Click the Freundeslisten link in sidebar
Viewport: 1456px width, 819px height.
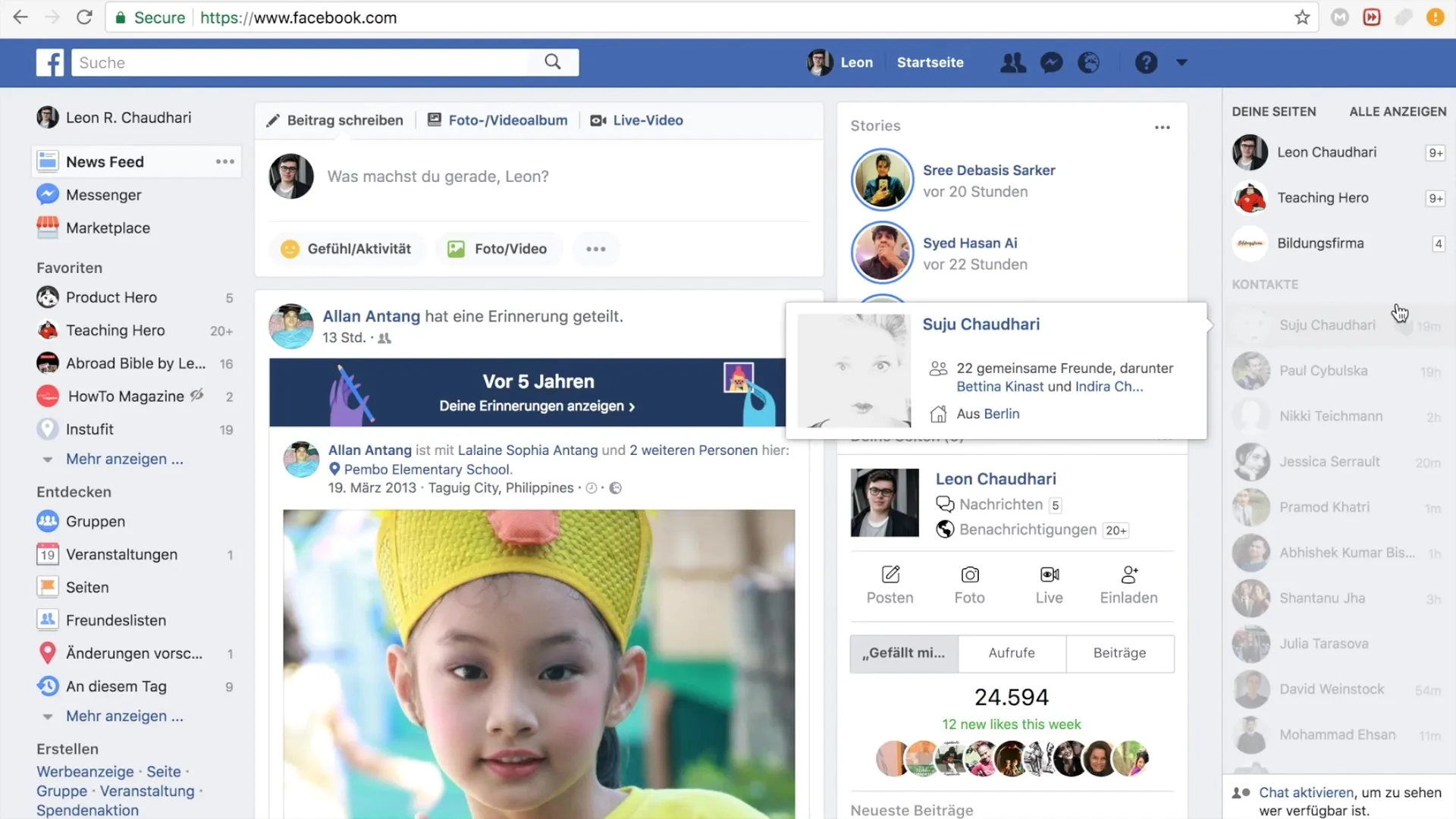116,620
